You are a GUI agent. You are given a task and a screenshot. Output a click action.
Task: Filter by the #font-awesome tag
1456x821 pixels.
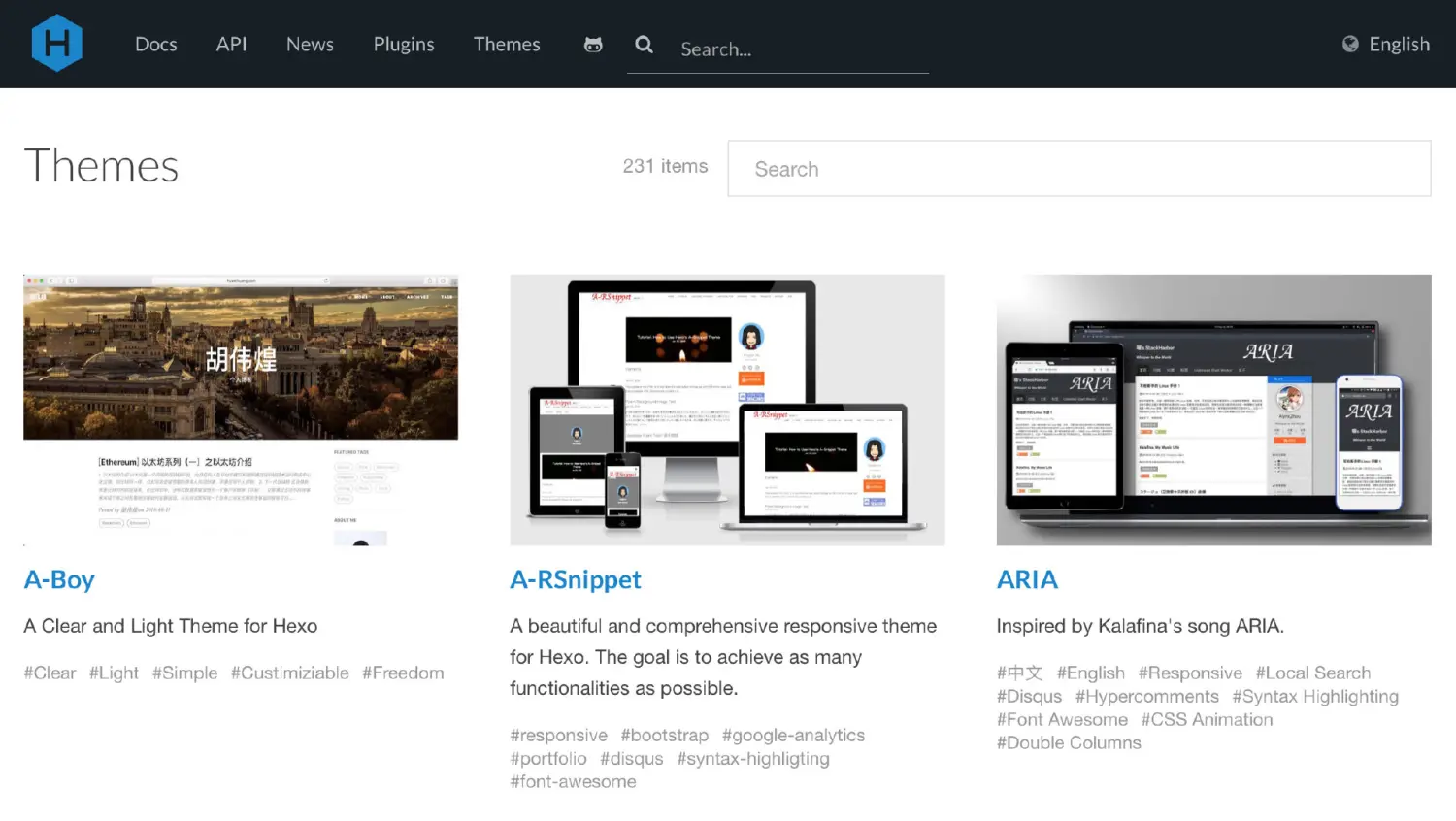pos(573,781)
